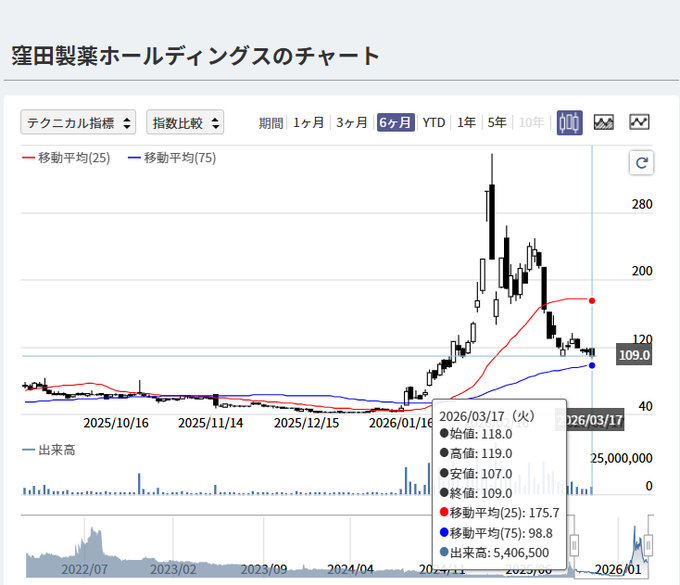
Task: Click the 2023/02 navigator date label
Action: [173, 569]
